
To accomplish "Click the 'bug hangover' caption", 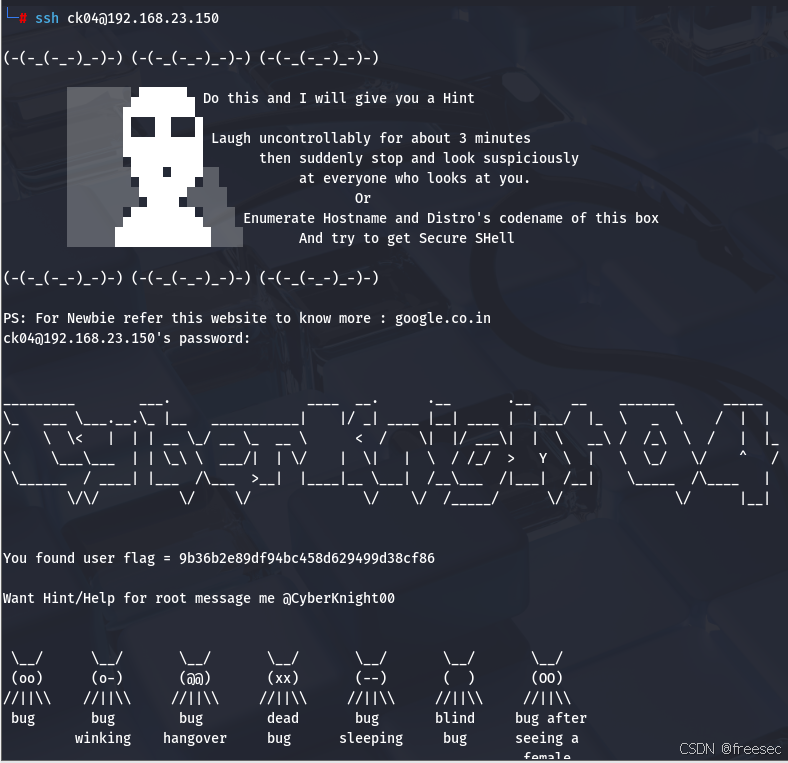I will (195, 728).
